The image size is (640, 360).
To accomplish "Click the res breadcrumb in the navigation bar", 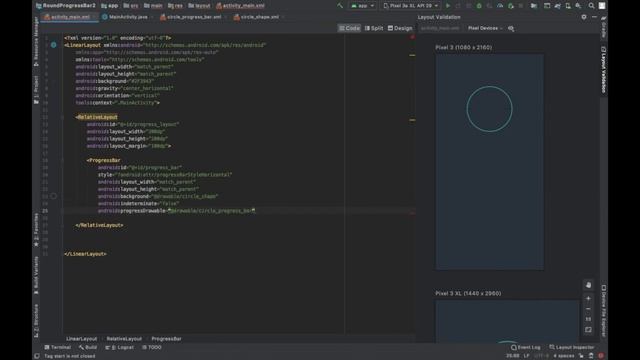I will [x=176, y=6].
